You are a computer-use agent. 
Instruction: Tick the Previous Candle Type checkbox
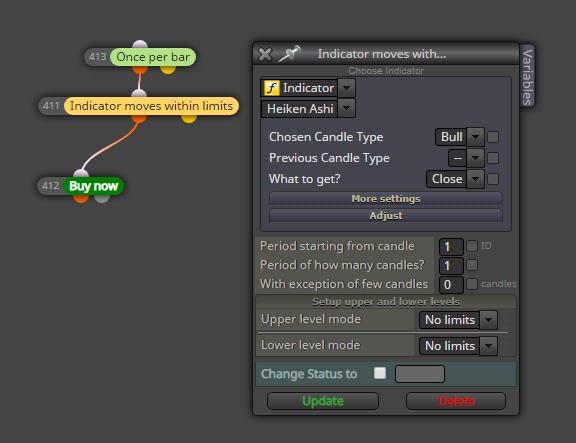(493, 158)
